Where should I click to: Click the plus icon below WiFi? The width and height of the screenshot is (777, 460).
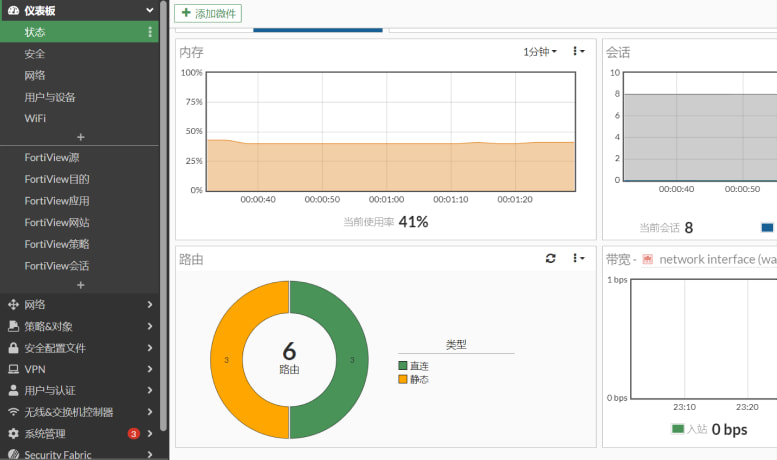tap(80, 137)
